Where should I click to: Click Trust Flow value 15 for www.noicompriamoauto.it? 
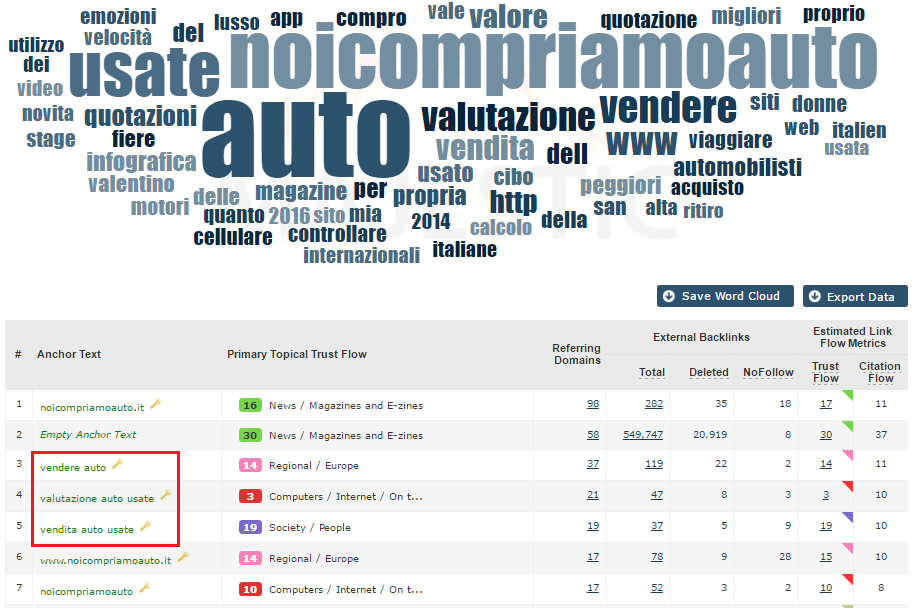tap(826, 556)
